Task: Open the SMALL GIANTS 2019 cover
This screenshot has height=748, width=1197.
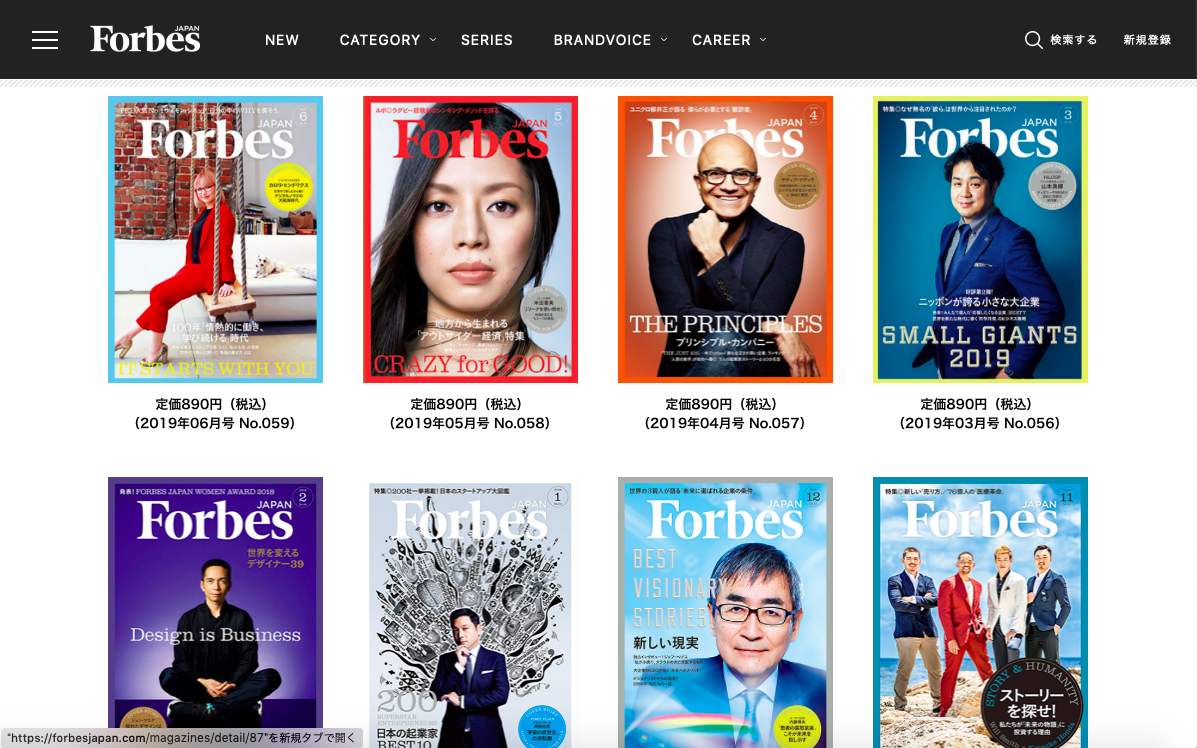Action: [x=980, y=239]
